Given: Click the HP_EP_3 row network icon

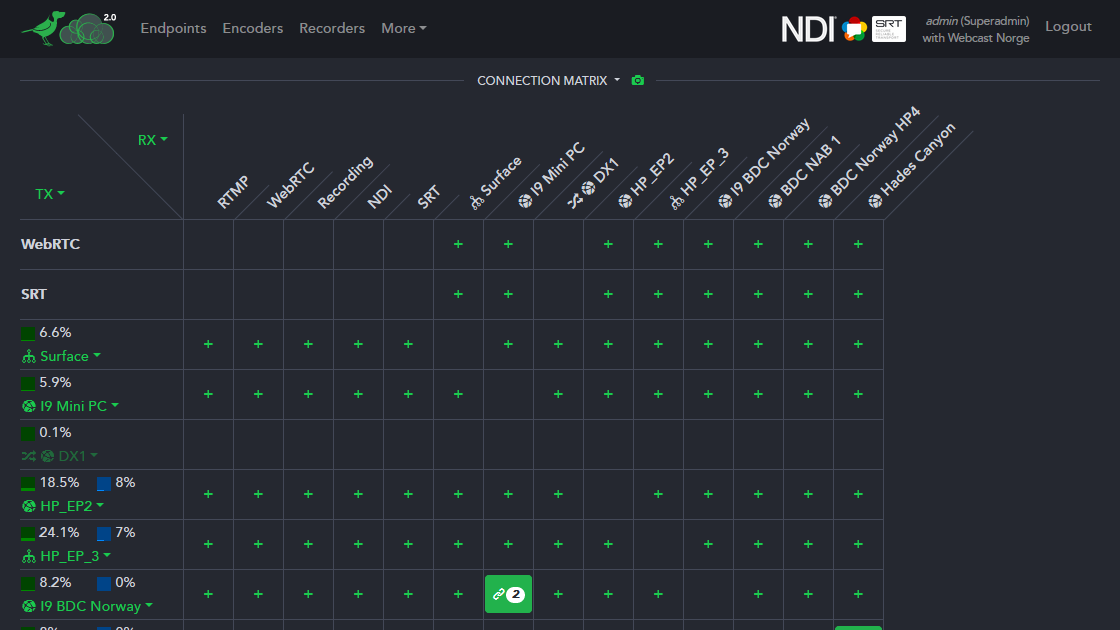Looking at the screenshot, I should pyautogui.click(x=29, y=556).
